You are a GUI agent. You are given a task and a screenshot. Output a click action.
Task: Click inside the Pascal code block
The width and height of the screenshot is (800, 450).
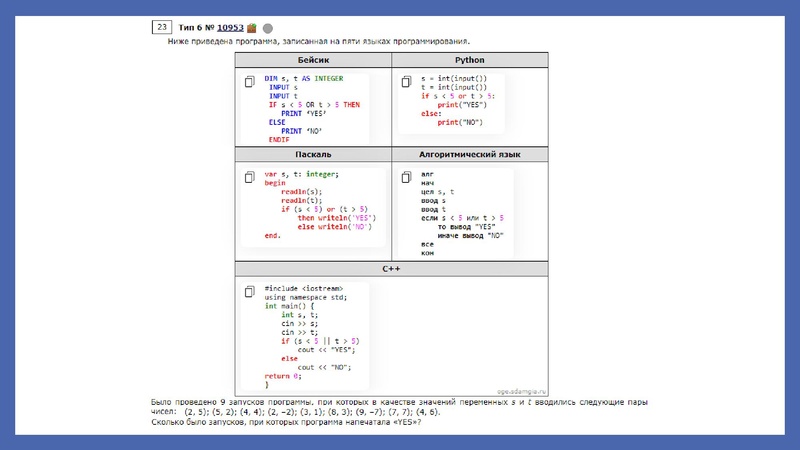[320, 205]
